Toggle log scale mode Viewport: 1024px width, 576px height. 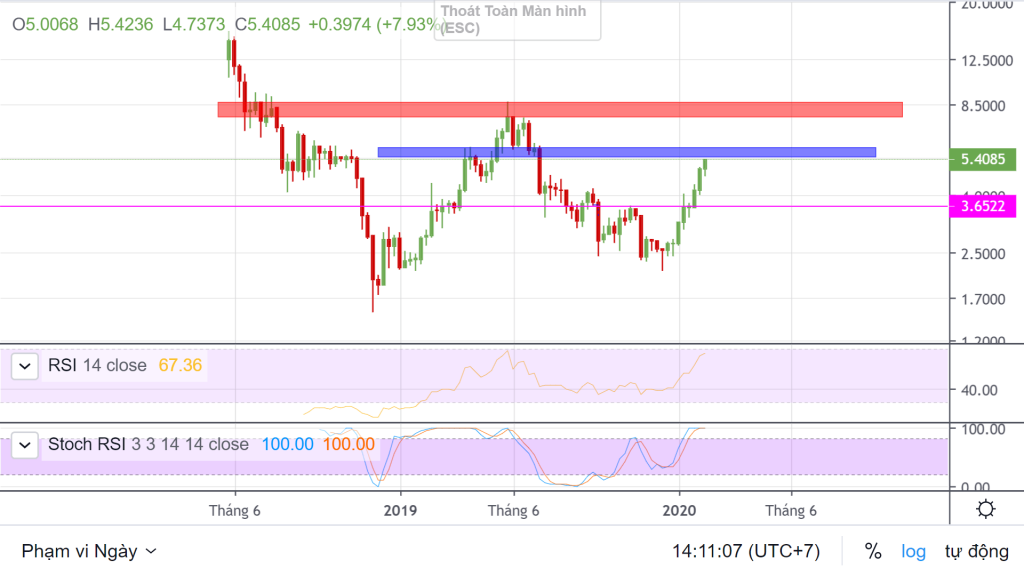913,551
